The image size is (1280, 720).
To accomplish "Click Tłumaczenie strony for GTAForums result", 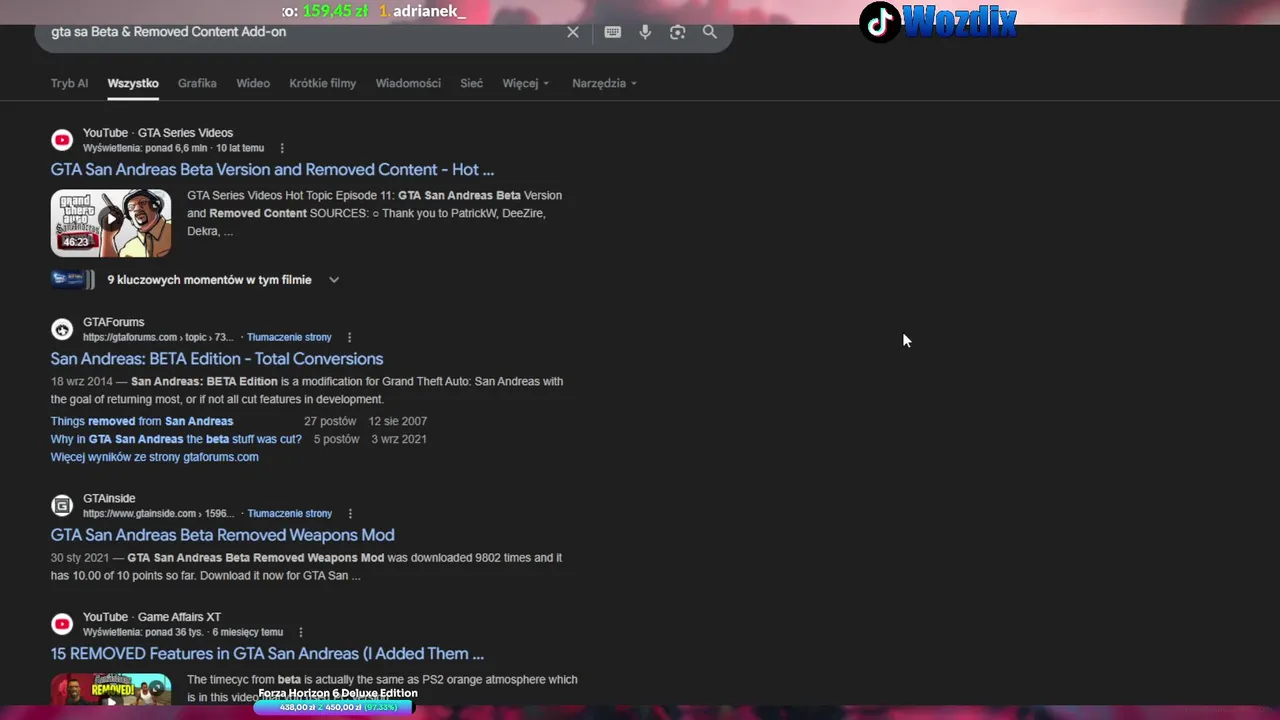I will click(x=289, y=337).
